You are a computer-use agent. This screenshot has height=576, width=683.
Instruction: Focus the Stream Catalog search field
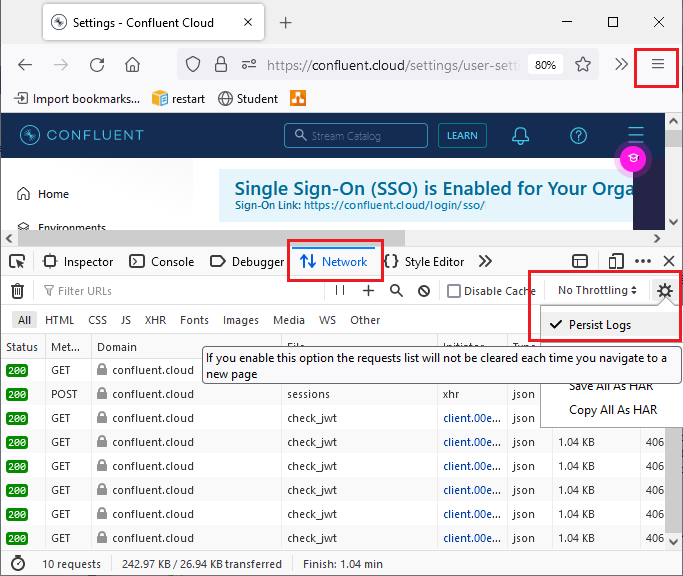pos(356,136)
